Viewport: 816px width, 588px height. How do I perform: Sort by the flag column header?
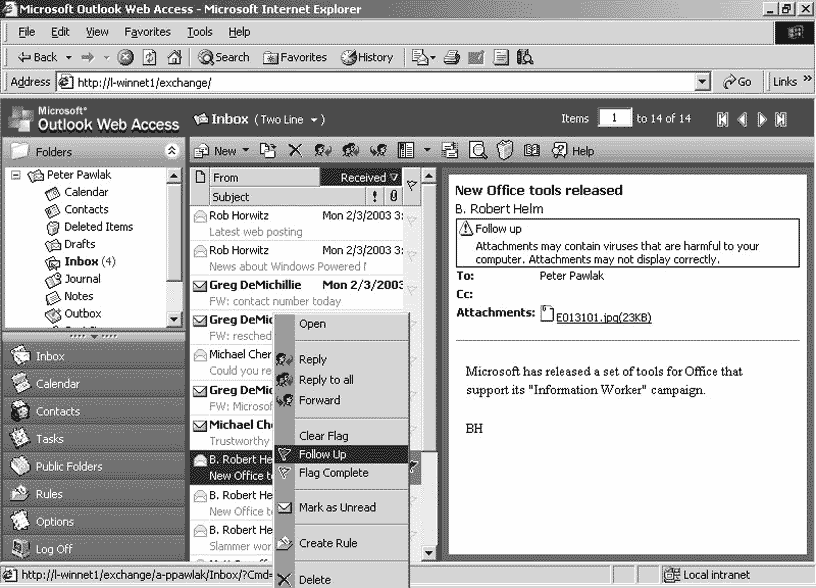[411, 185]
